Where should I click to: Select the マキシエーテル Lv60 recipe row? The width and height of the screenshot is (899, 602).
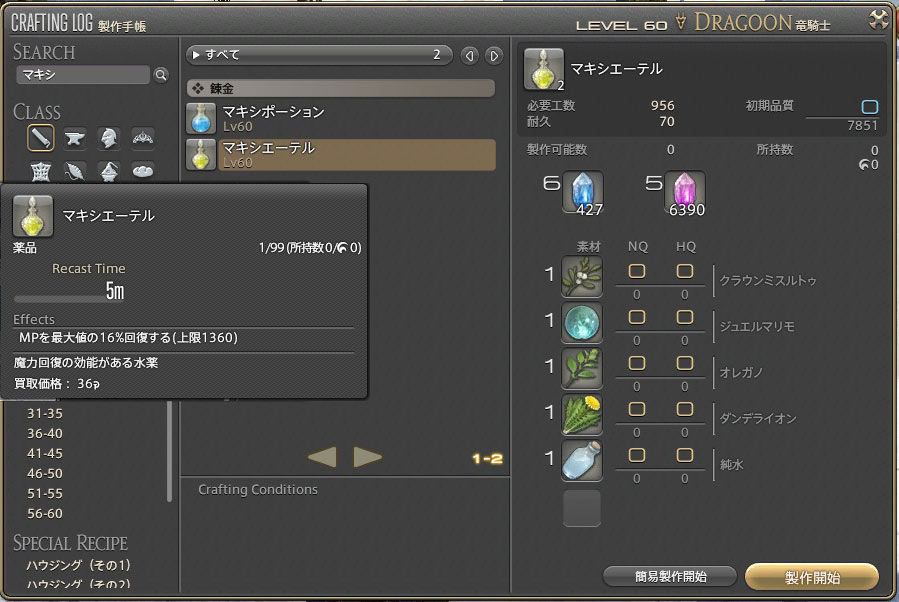pos(341,154)
